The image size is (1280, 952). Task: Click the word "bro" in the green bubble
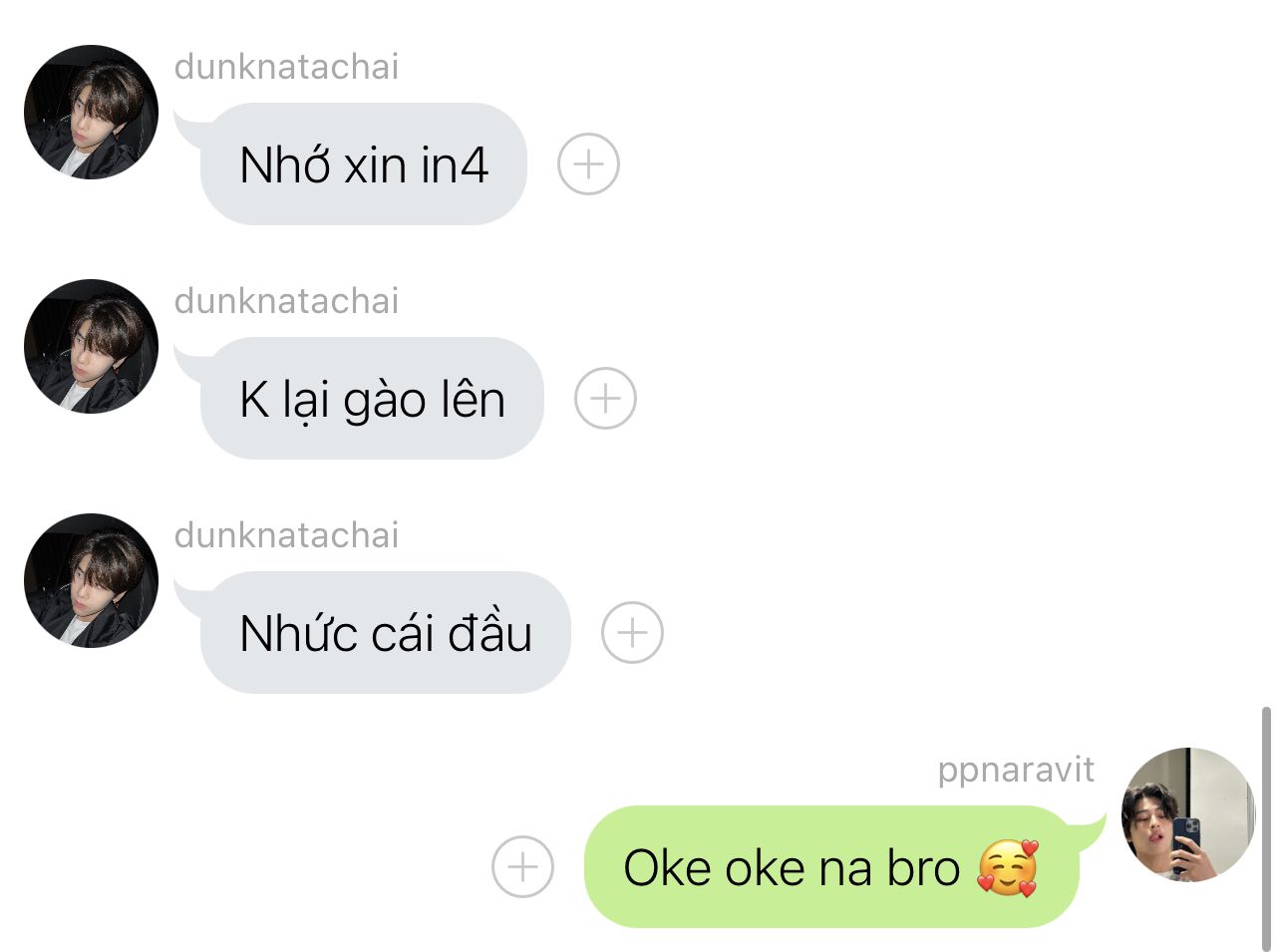click(x=924, y=868)
